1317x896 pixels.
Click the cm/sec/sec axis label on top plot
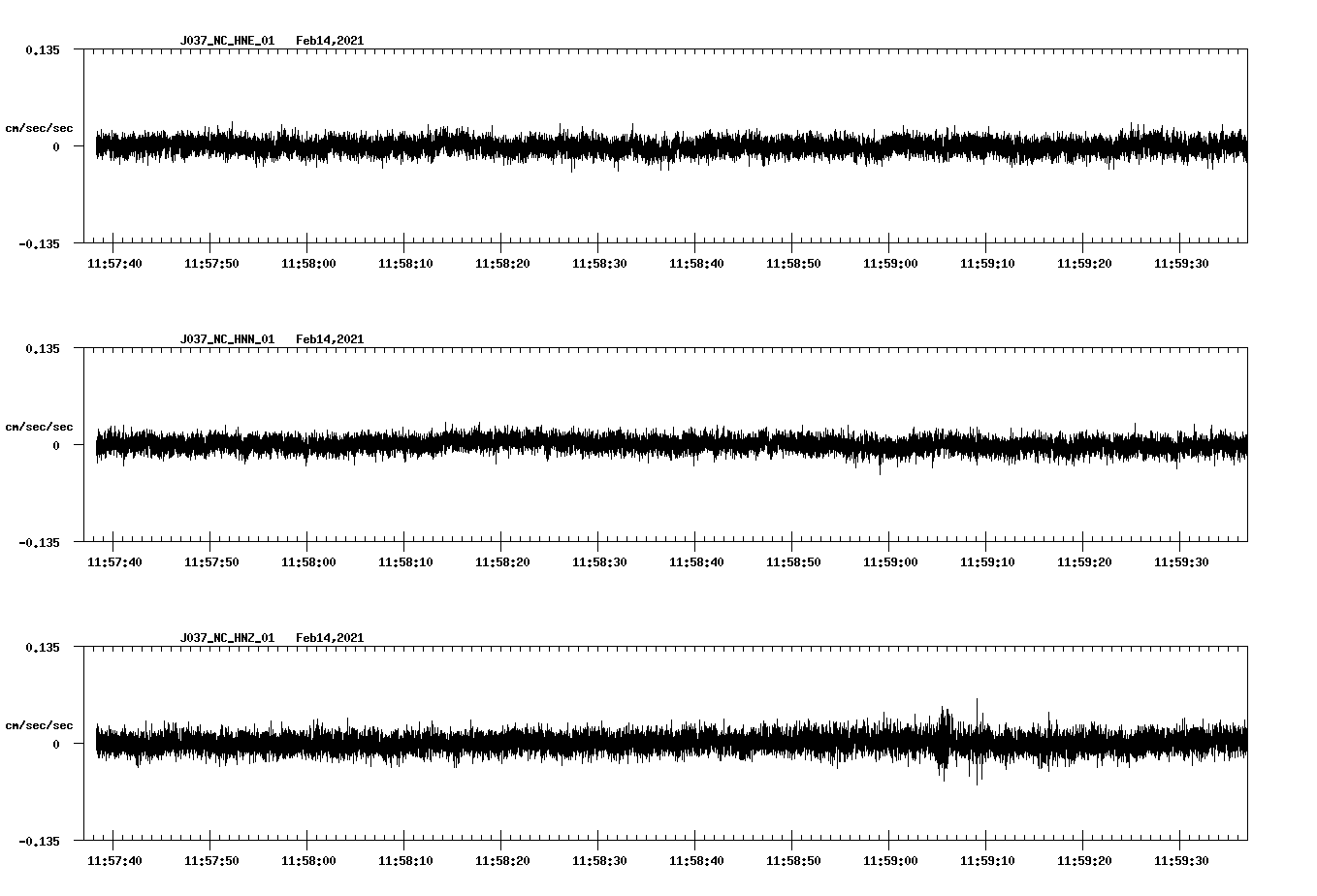(39, 127)
